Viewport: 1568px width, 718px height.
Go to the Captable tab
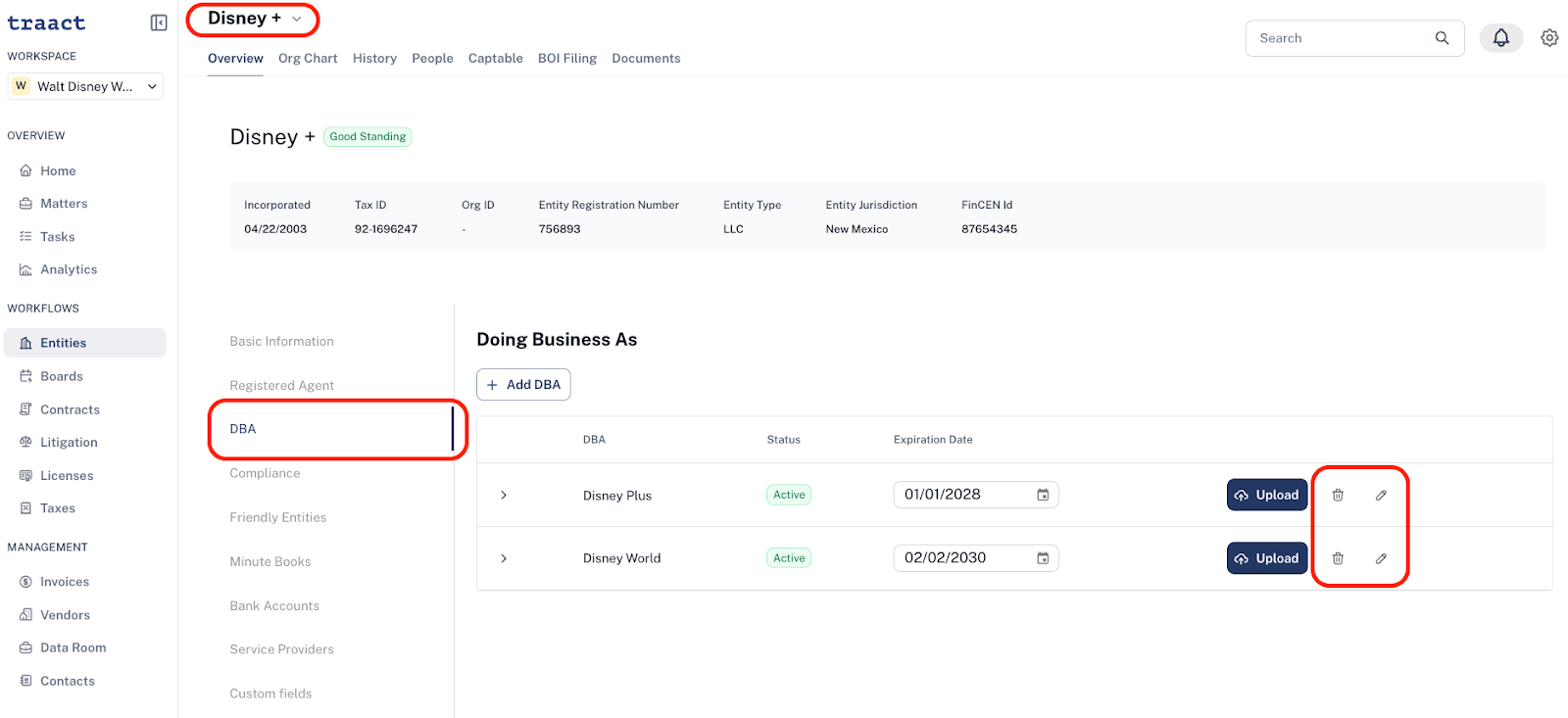tap(495, 59)
